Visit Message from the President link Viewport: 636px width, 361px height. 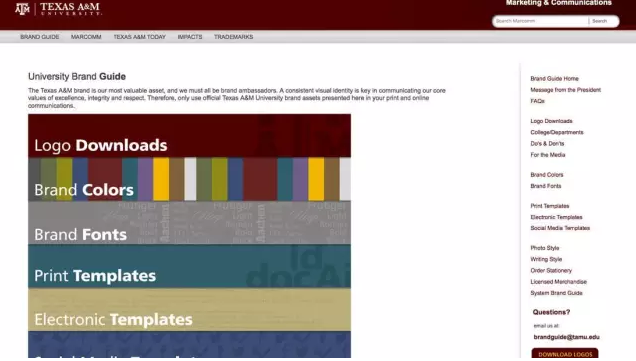click(x=565, y=90)
